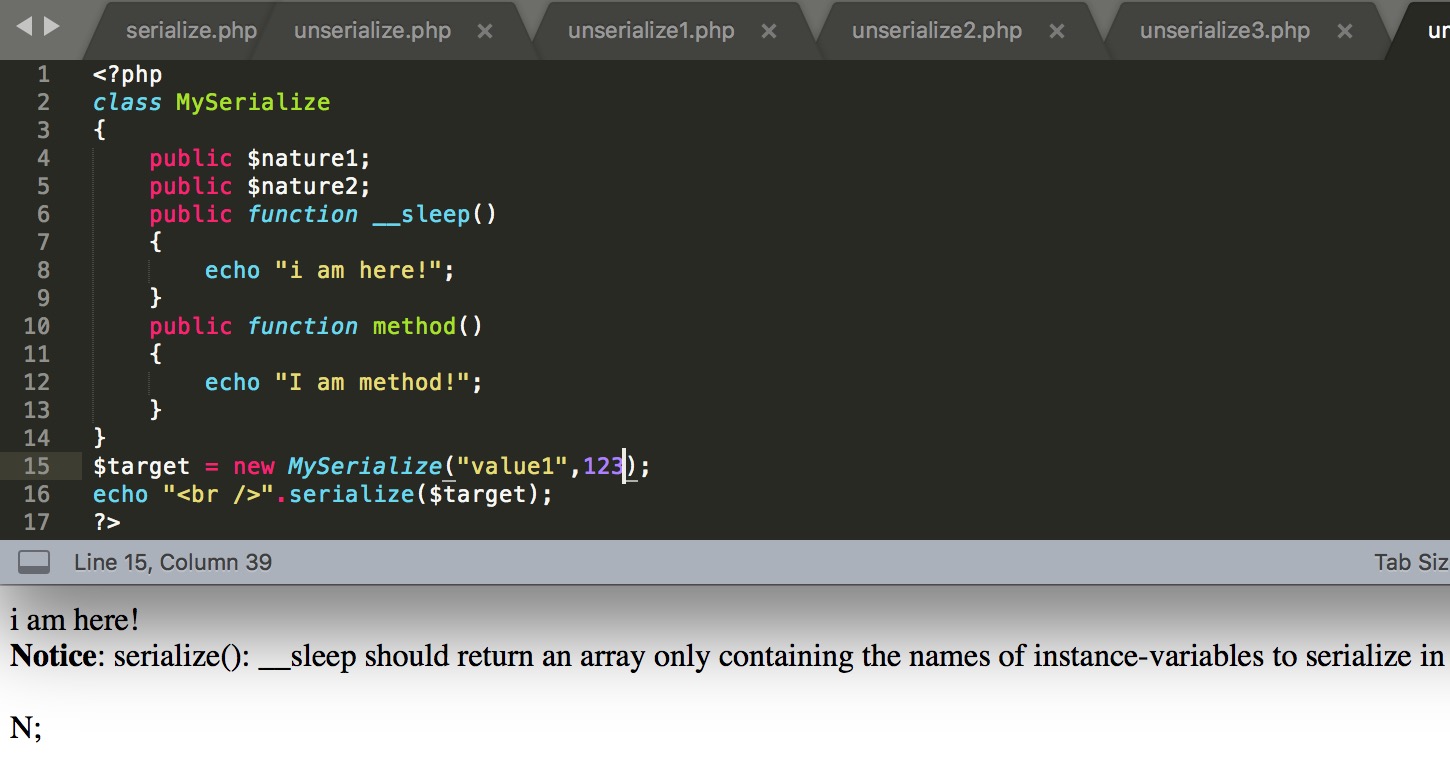The height and width of the screenshot is (760, 1450).
Task: Click the "<br />" string on line 16
Action: click(219, 494)
